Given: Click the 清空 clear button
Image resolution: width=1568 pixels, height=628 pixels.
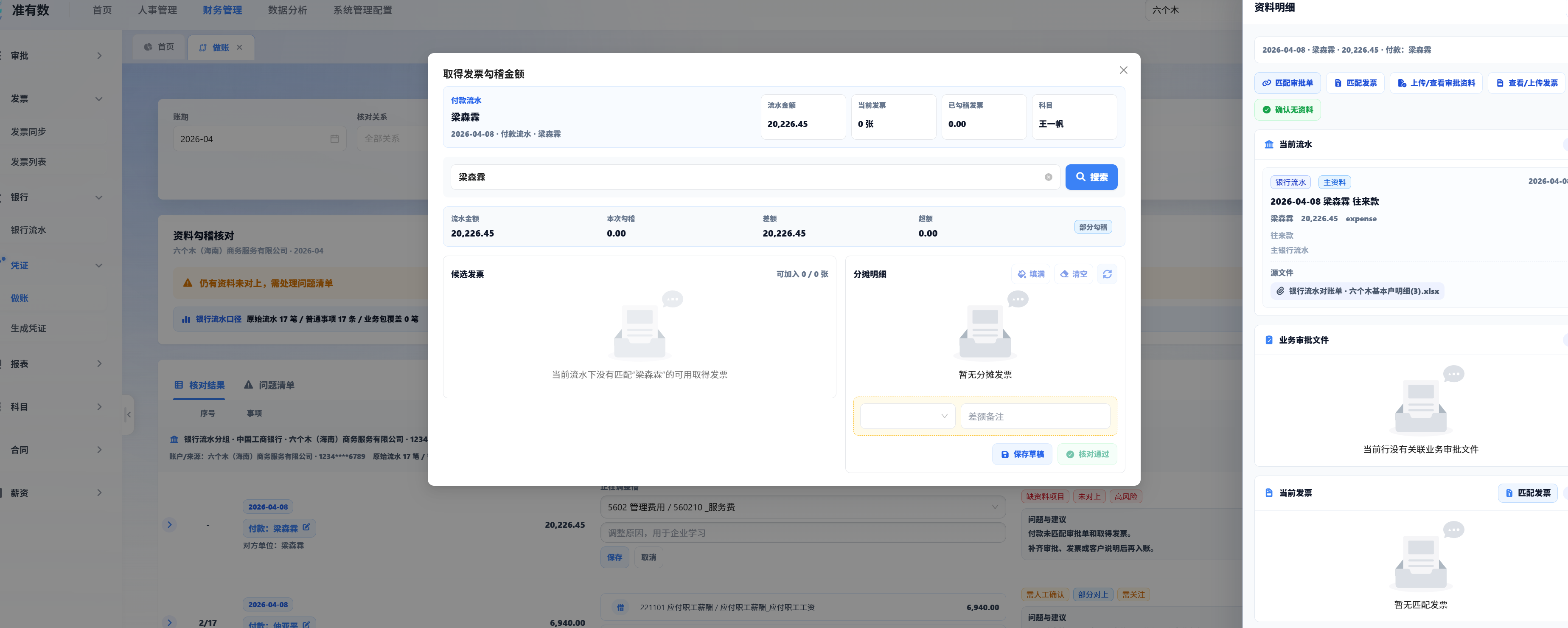Looking at the screenshot, I should tap(1074, 274).
